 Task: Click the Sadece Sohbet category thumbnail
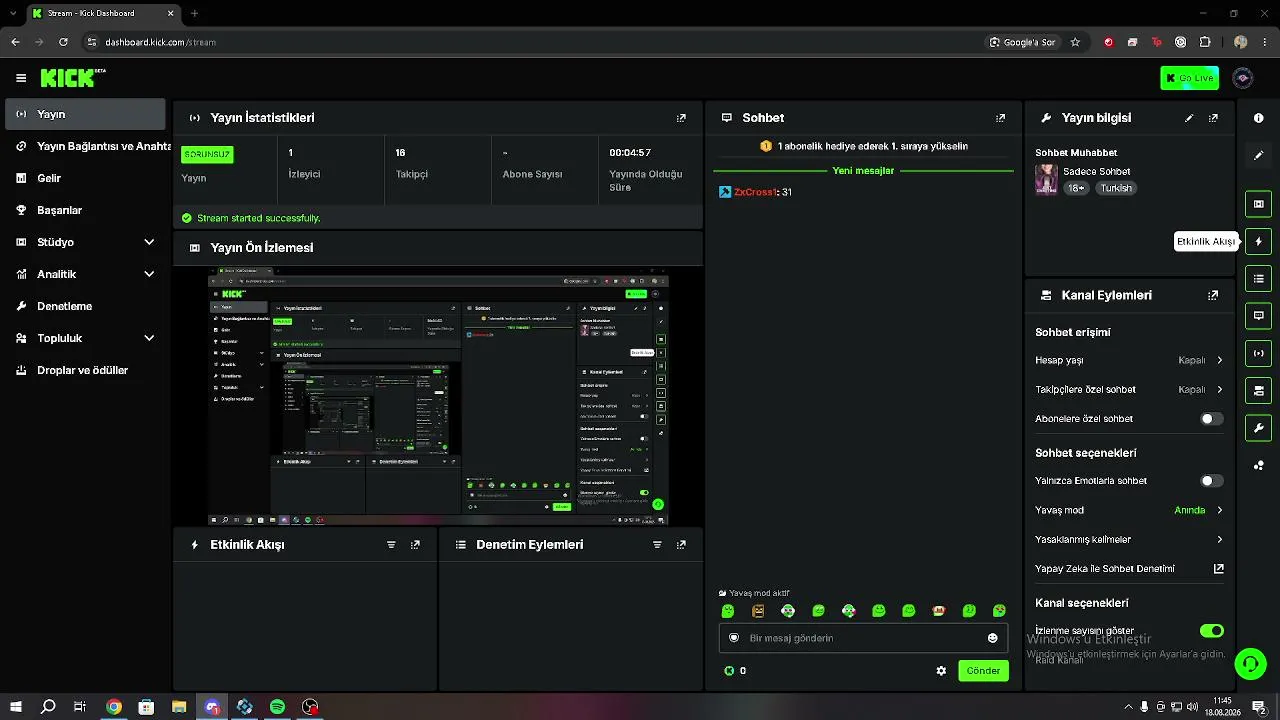tap(1046, 179)
